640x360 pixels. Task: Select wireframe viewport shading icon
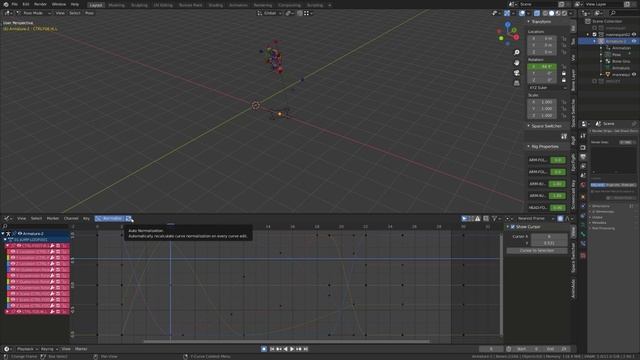coord(545,13)
